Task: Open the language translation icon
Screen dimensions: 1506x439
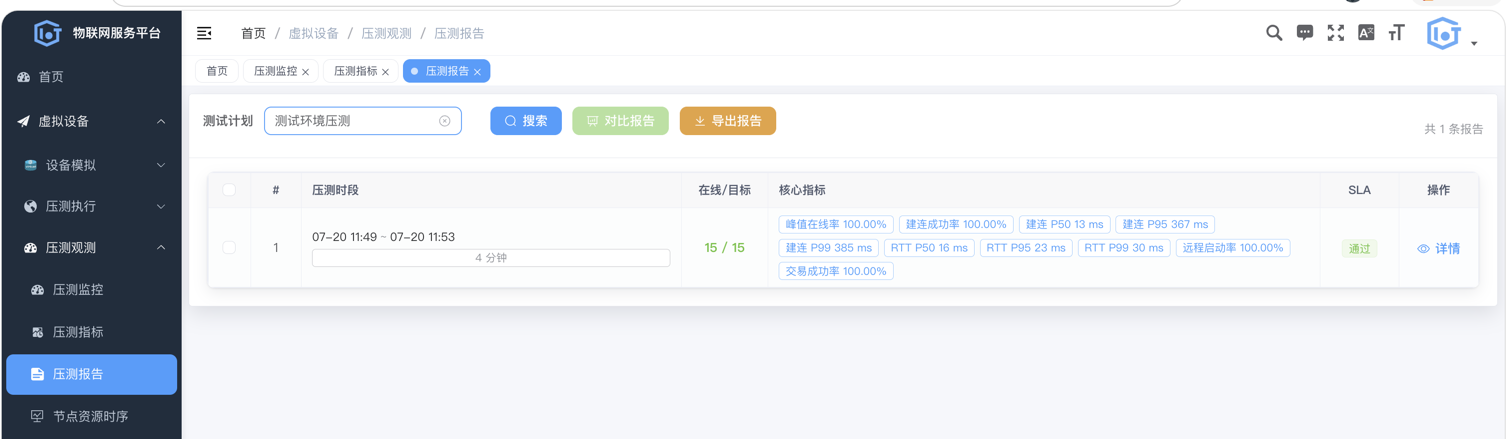Action: 1366,33
